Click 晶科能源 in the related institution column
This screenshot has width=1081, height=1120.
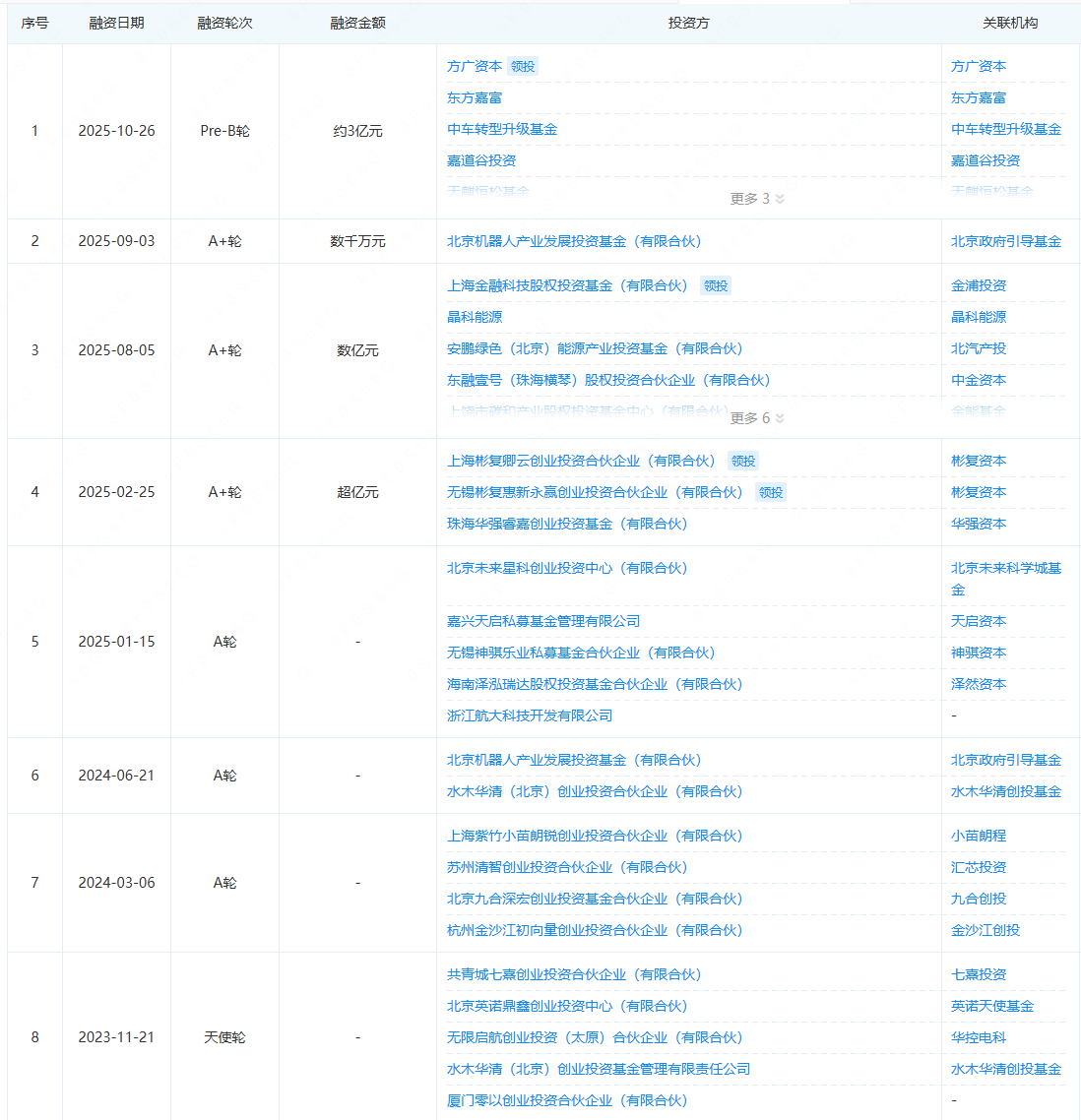(978, 317)
